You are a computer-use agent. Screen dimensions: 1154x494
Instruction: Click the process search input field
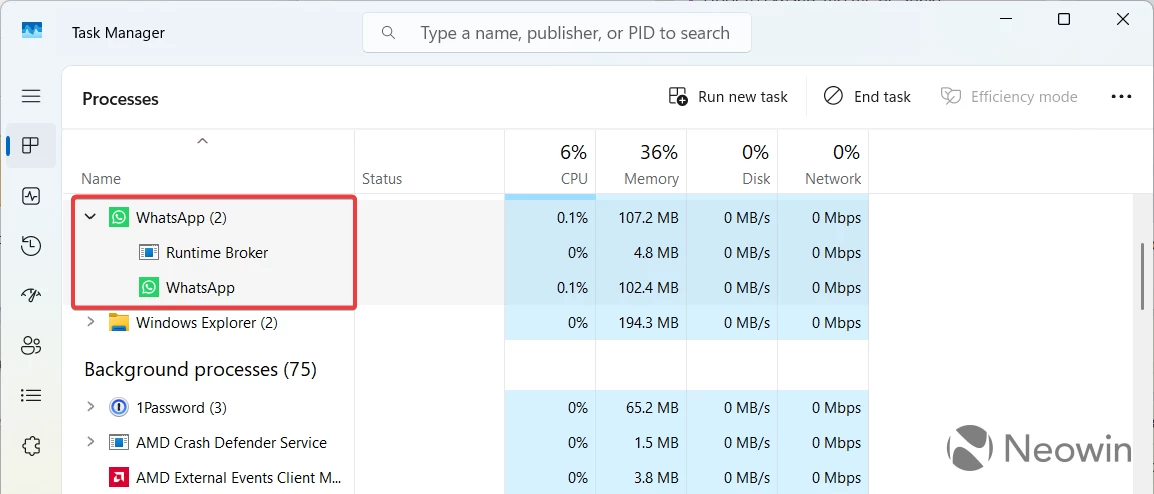557,32
